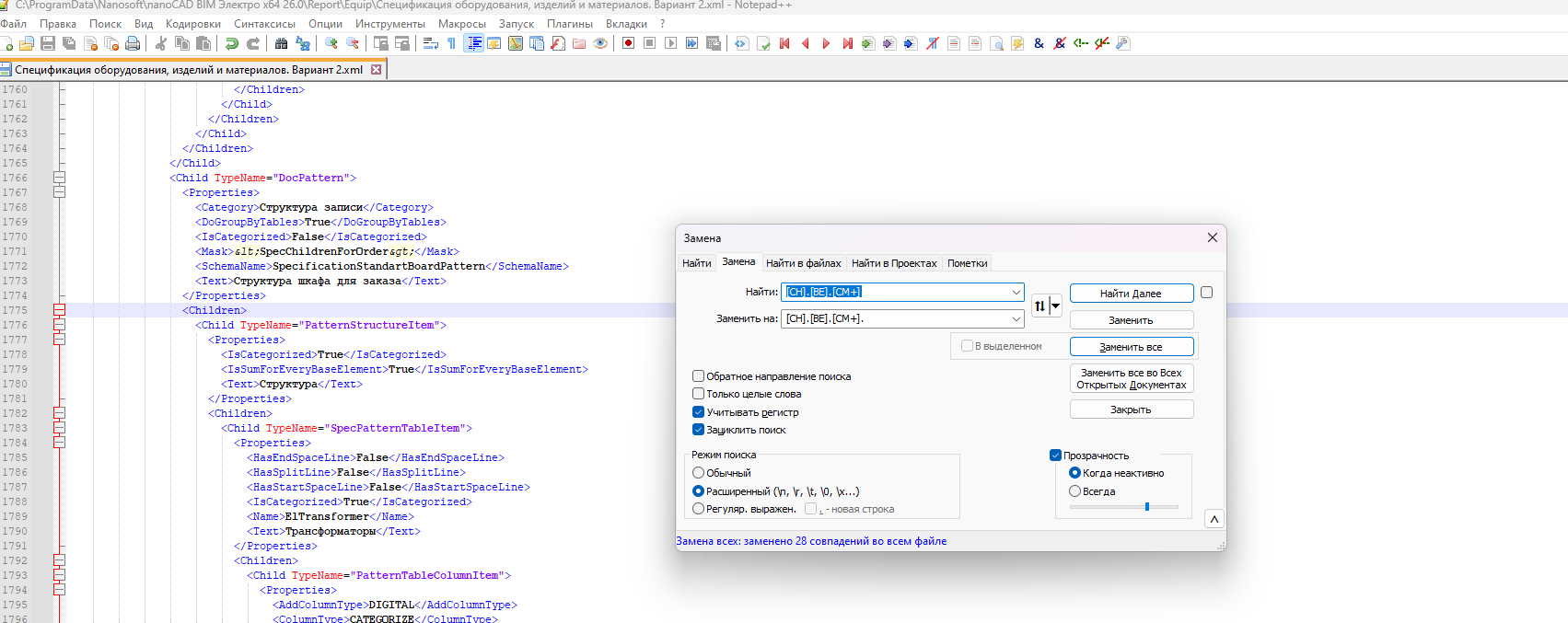Toggle the show all characters pilcrow icon
Screen dimensions: 1568x623
pyautogui.click(x=451, y=43)
